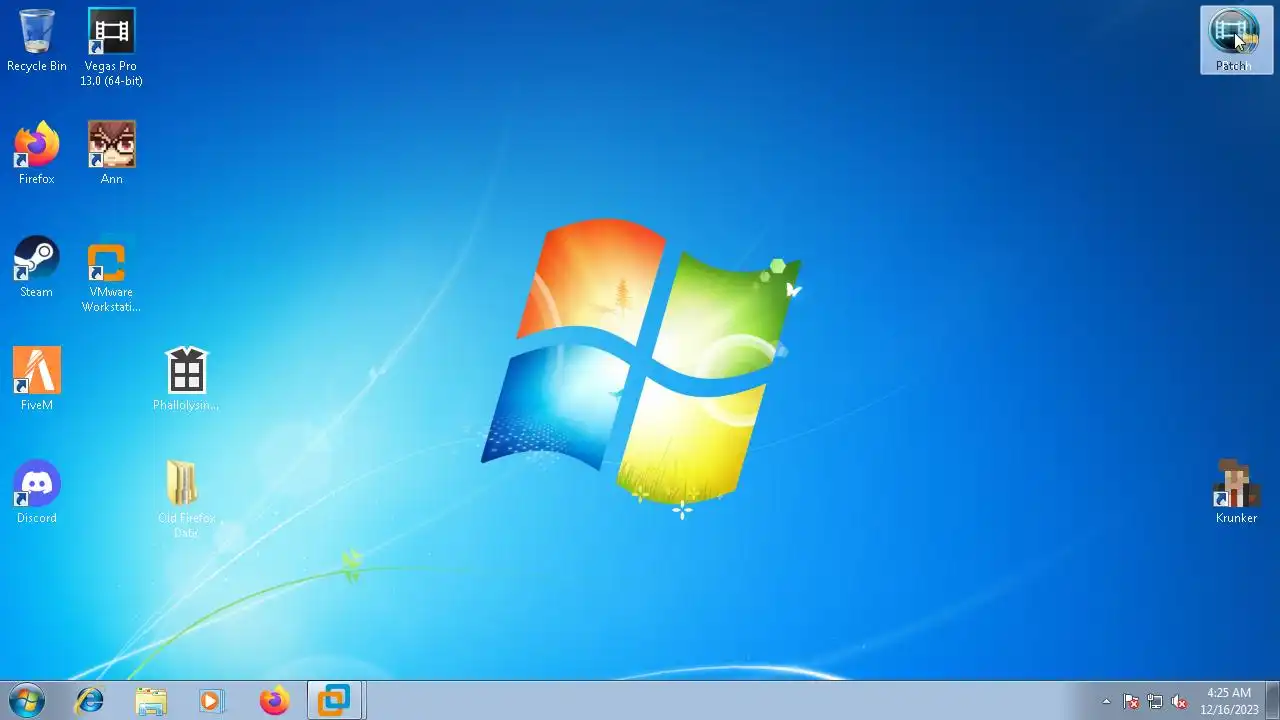Image resolution: width=1280 pixels, height=720 pixels.
Task: Select the Krunker desktop shortcut
Action: click(x=1236, y=493)
